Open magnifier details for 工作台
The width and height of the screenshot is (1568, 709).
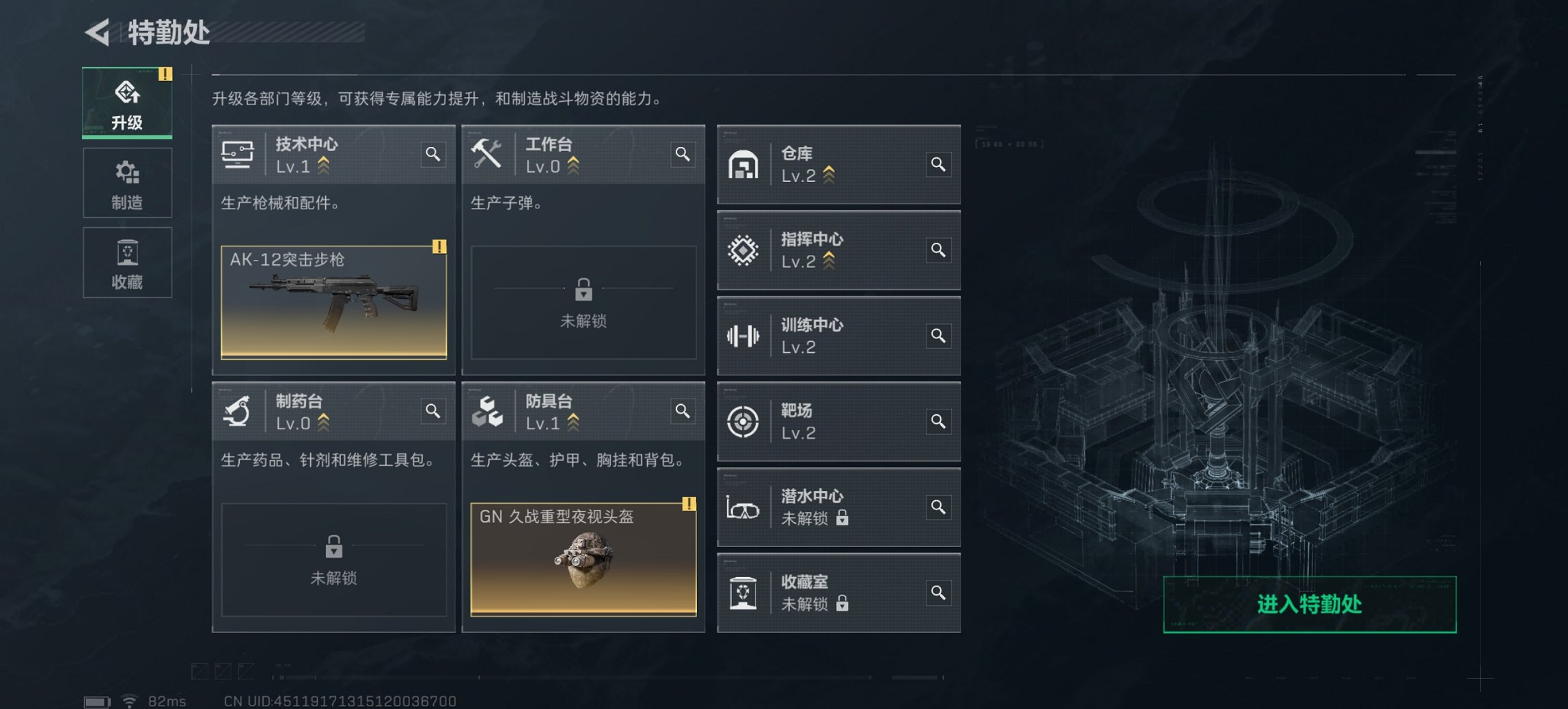pos(683,154)
